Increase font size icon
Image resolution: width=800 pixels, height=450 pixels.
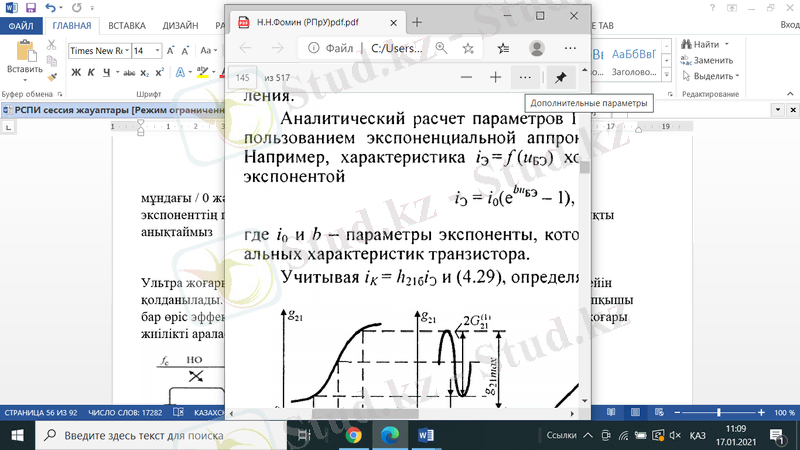point(170,51)
